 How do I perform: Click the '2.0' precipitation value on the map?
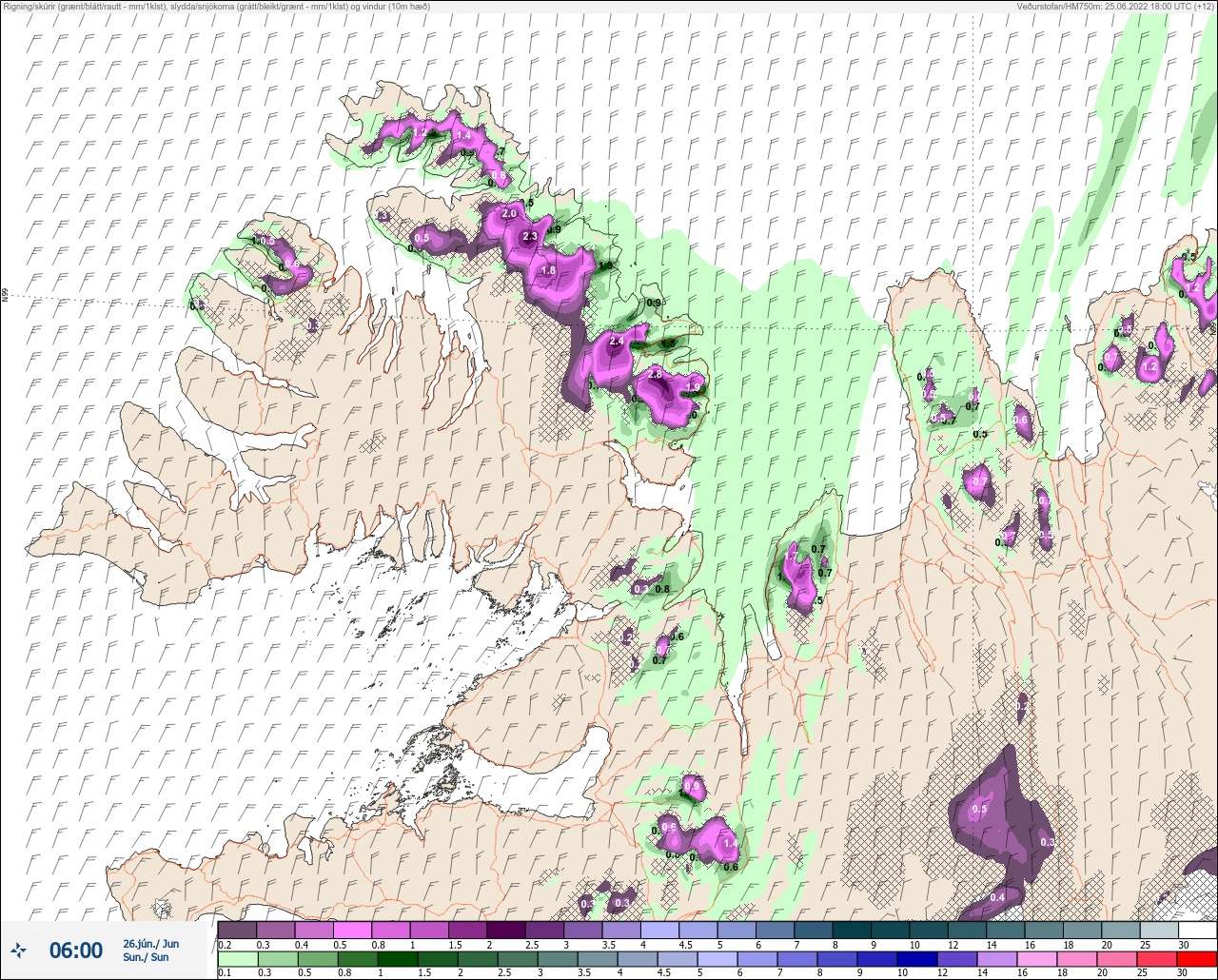coord(509,214)
